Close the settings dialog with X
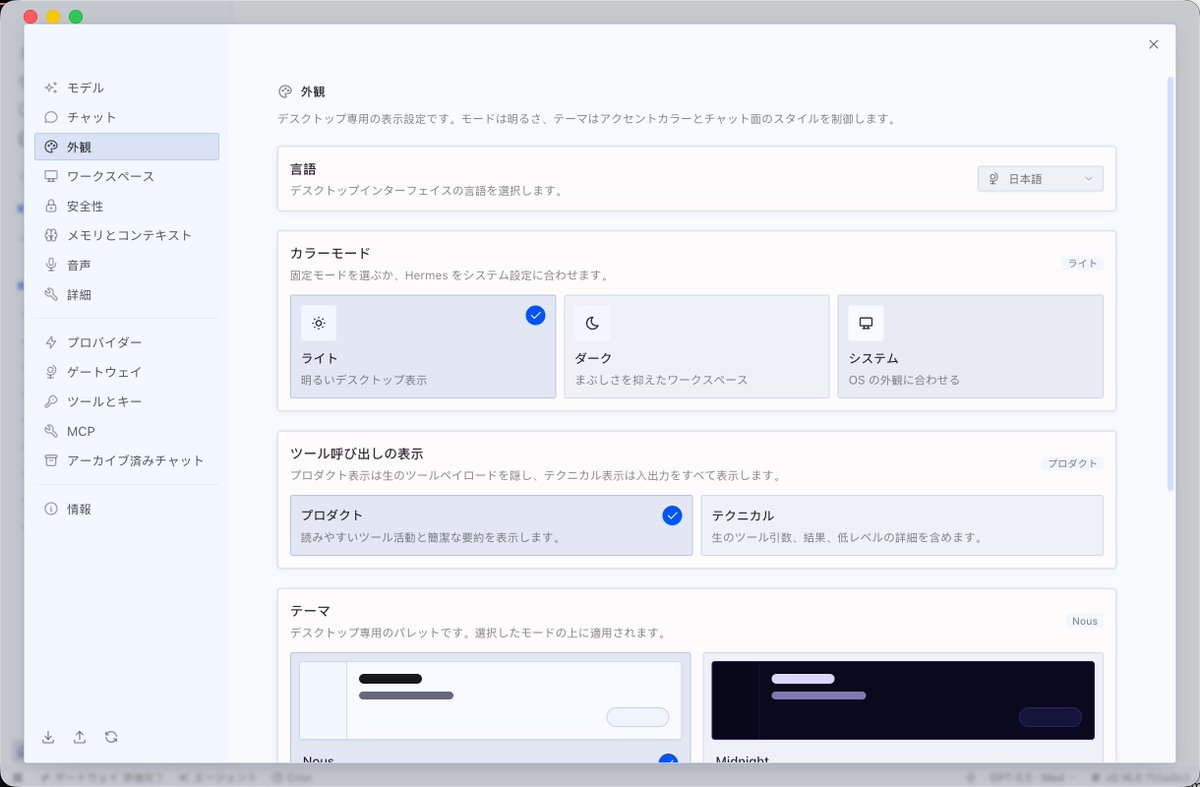This screenshot has width=1200, height=787. [1154, 44]
